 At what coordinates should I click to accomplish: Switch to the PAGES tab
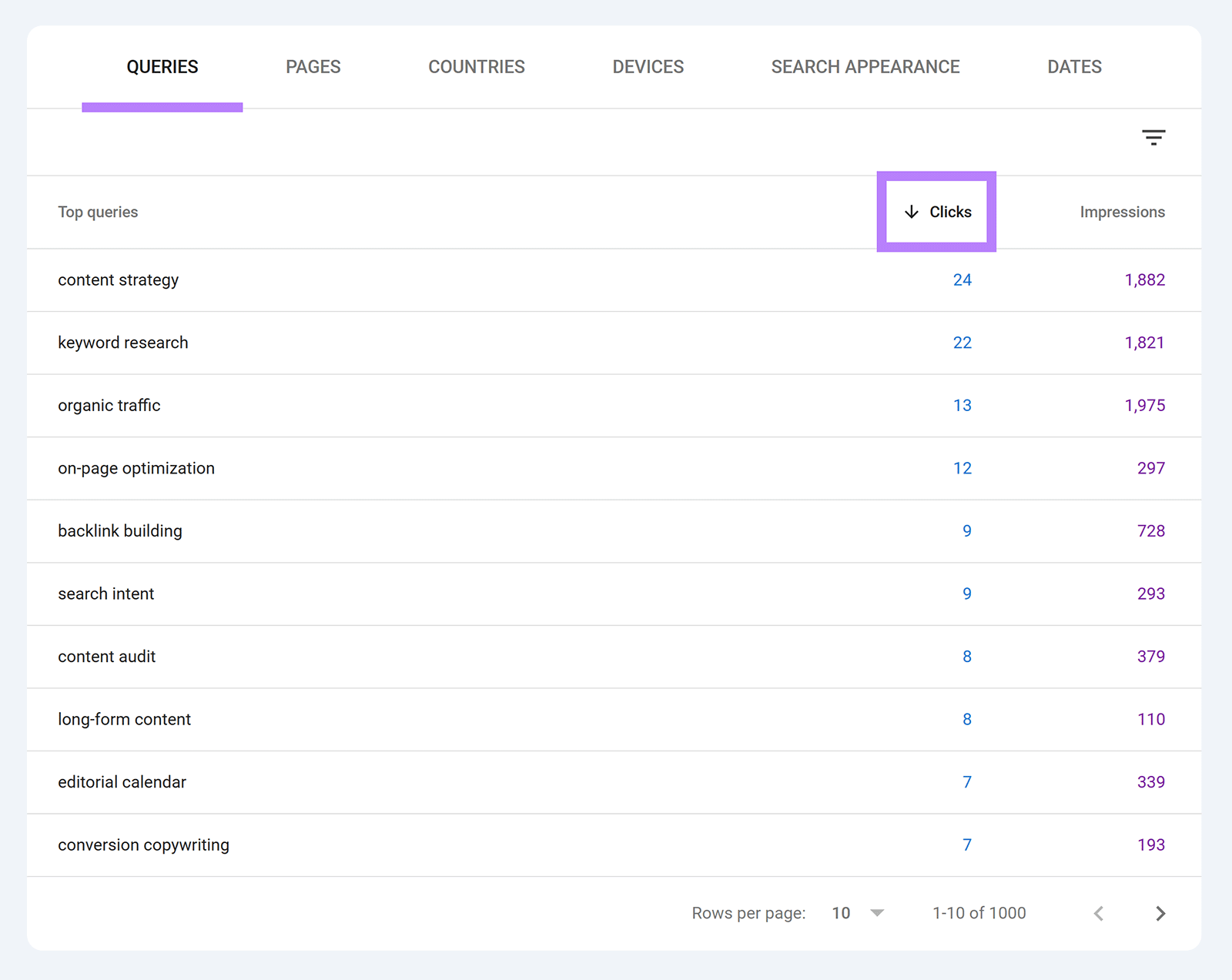[313, 67]
